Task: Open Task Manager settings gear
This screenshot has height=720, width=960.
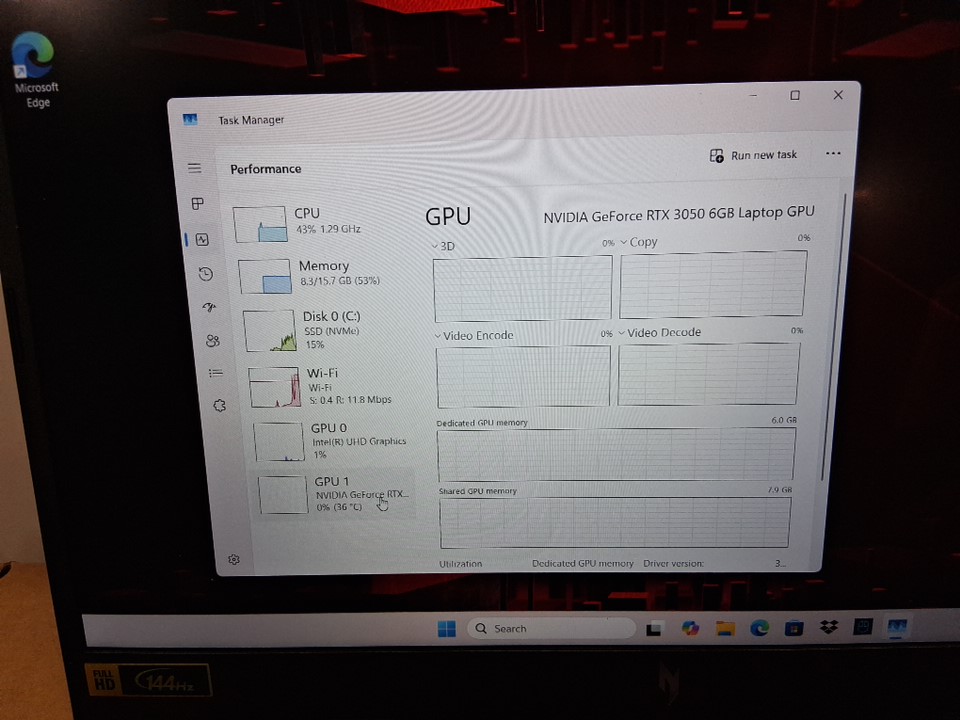Action: (234, 560)
